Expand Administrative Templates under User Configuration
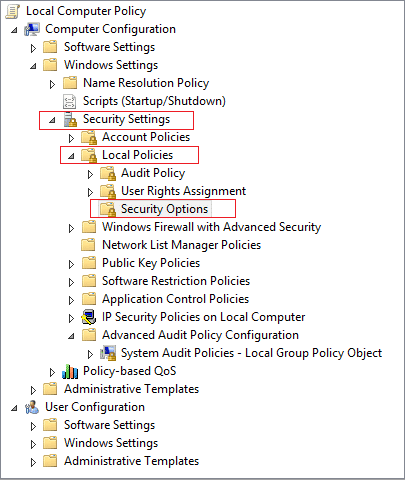 point(33,462)
